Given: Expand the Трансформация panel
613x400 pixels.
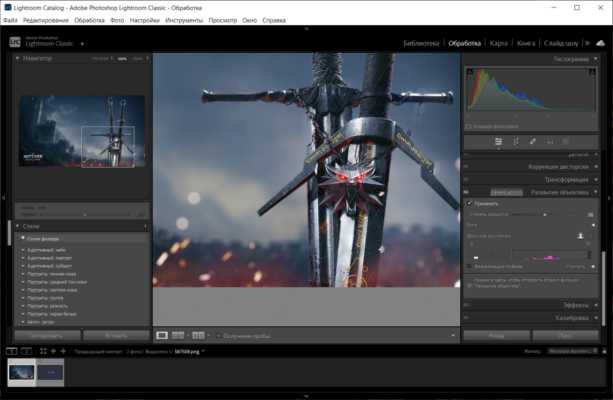Looking at the screenshot, I should [x=595, y=179].
